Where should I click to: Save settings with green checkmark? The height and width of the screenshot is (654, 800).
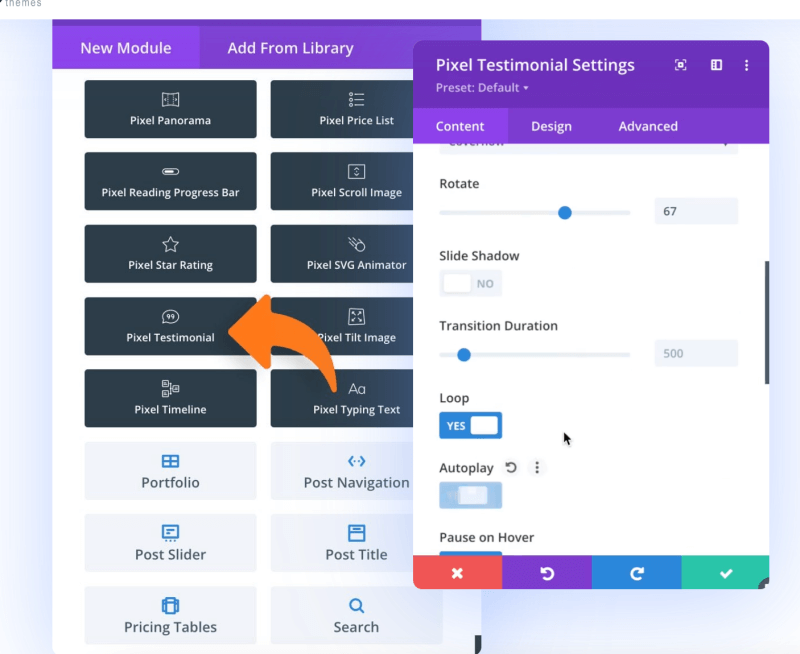point(726,573)
